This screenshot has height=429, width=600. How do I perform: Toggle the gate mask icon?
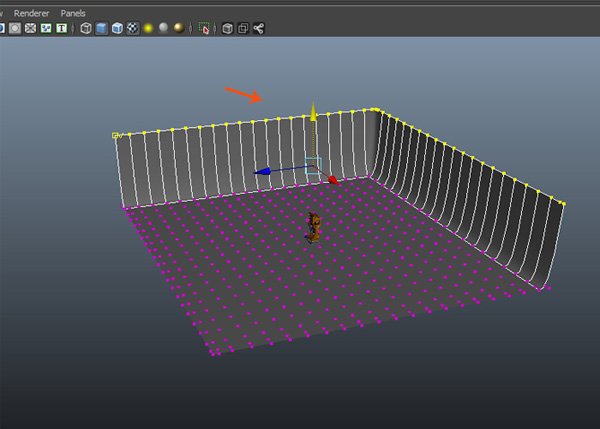click(15, 28)
